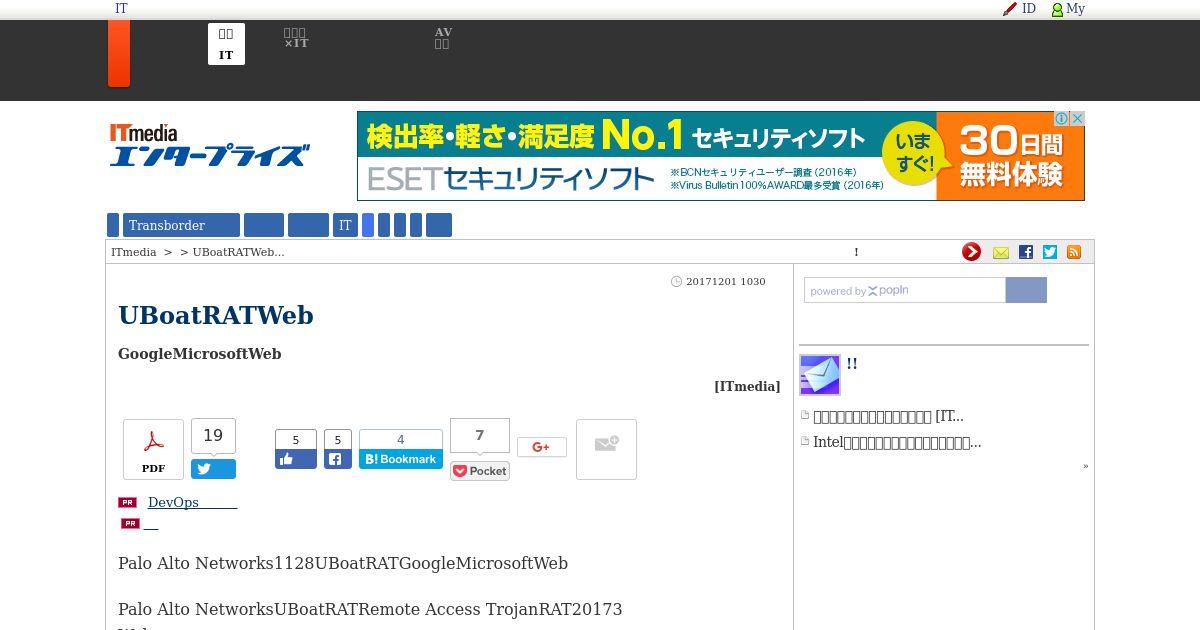The width and height of the screenshot is (1200, 630).
Task: Click the orange vertical bar in header
Action: click(x=119, y=54)
